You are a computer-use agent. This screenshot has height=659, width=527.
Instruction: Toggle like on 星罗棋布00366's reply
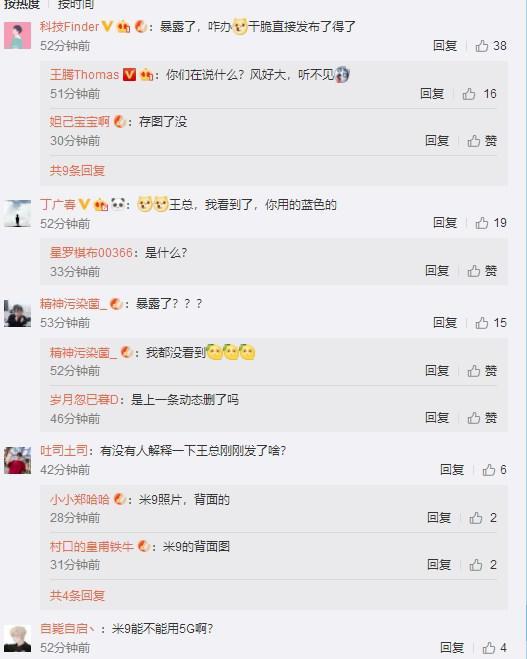click(x=482, y=271)
